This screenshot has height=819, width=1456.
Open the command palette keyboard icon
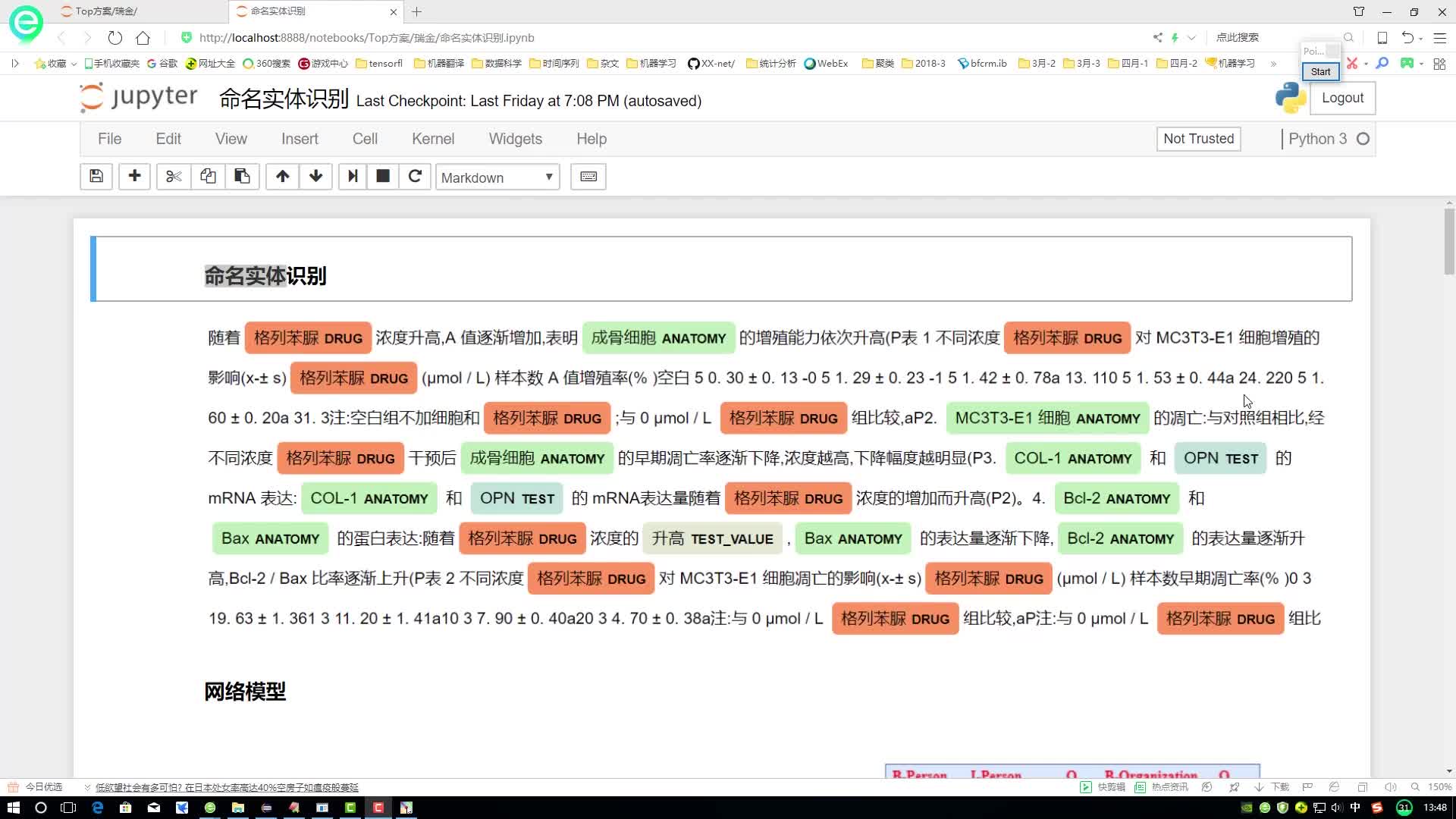tap(588, 177)
